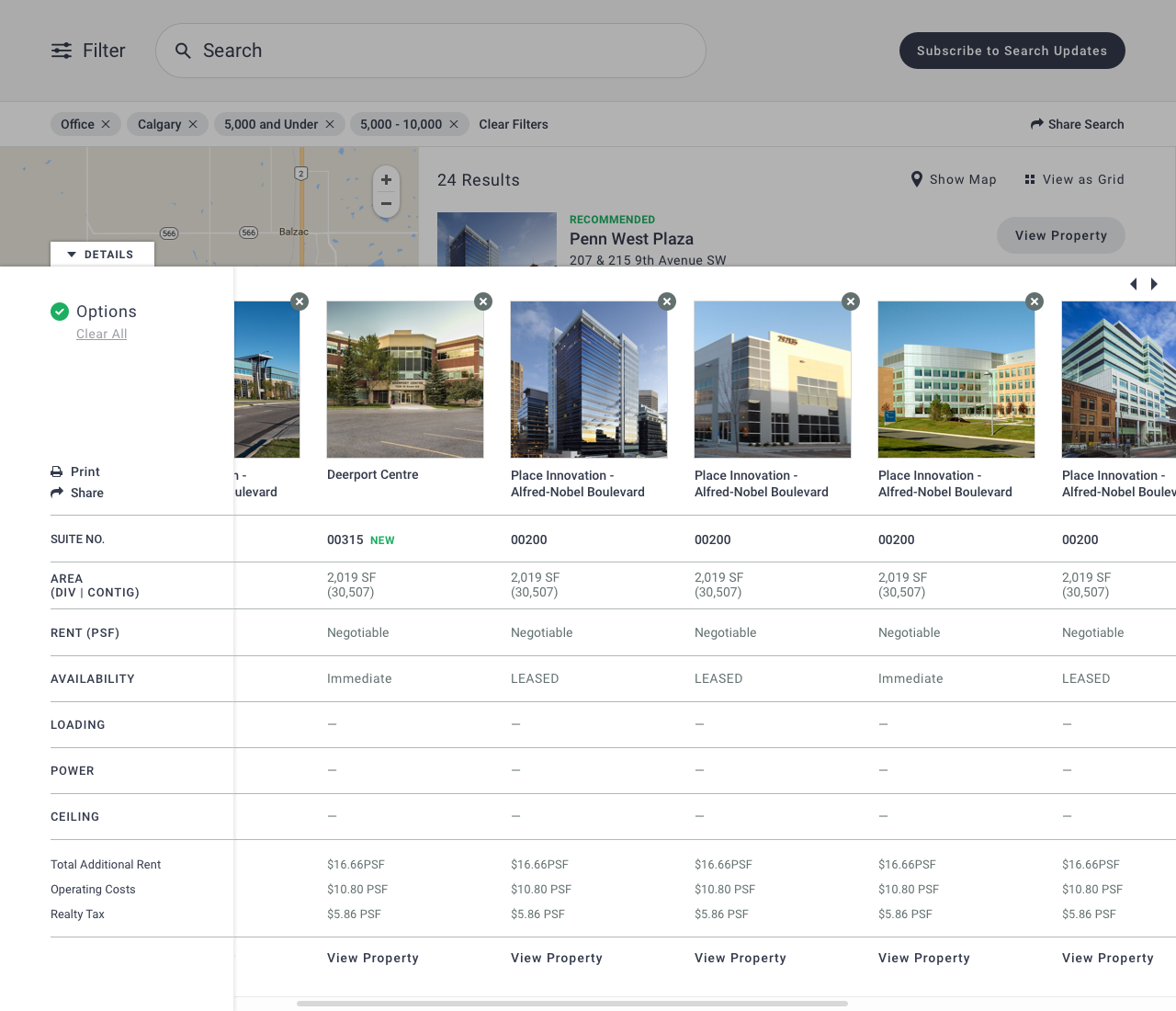
Task: Click the RENT (PSF) row label
Action: [x=85, y=633]
